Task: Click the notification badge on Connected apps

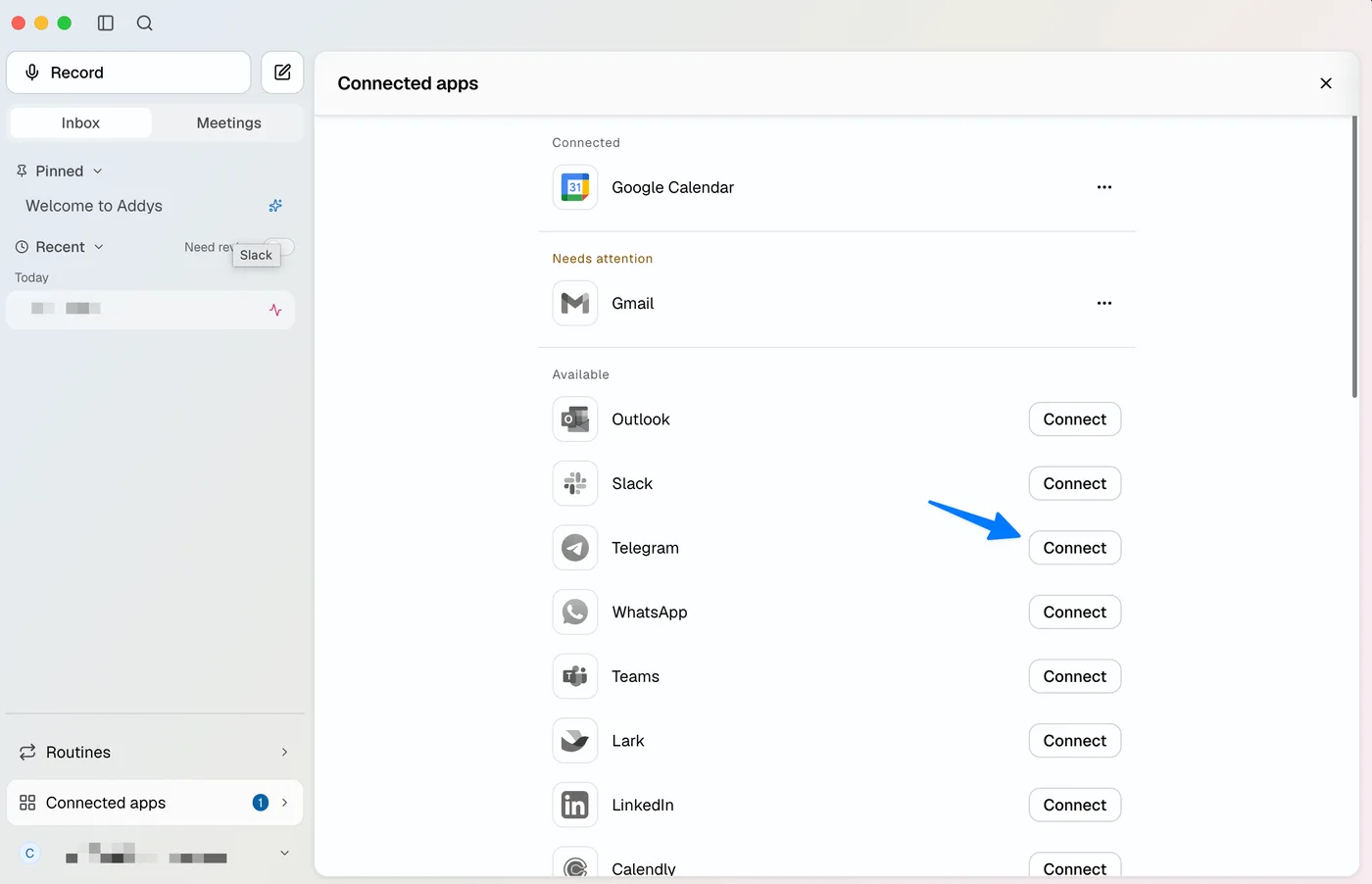Action: tap(261, 803)
